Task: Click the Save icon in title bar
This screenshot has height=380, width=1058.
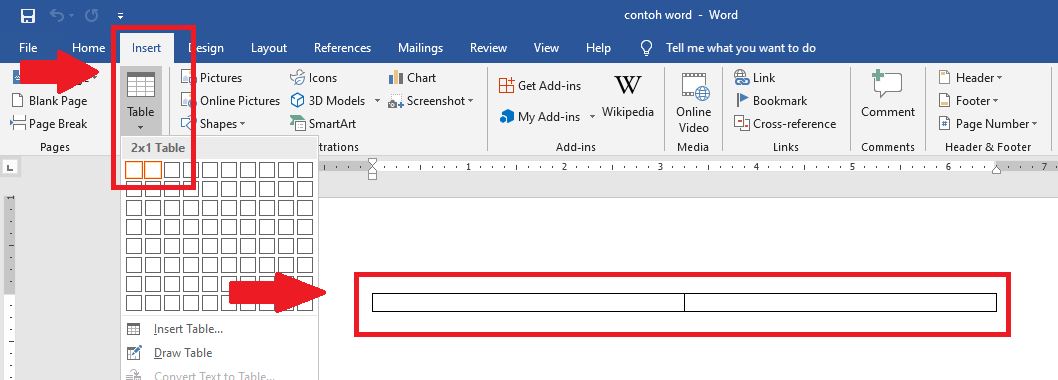Action: coord(28,15)
